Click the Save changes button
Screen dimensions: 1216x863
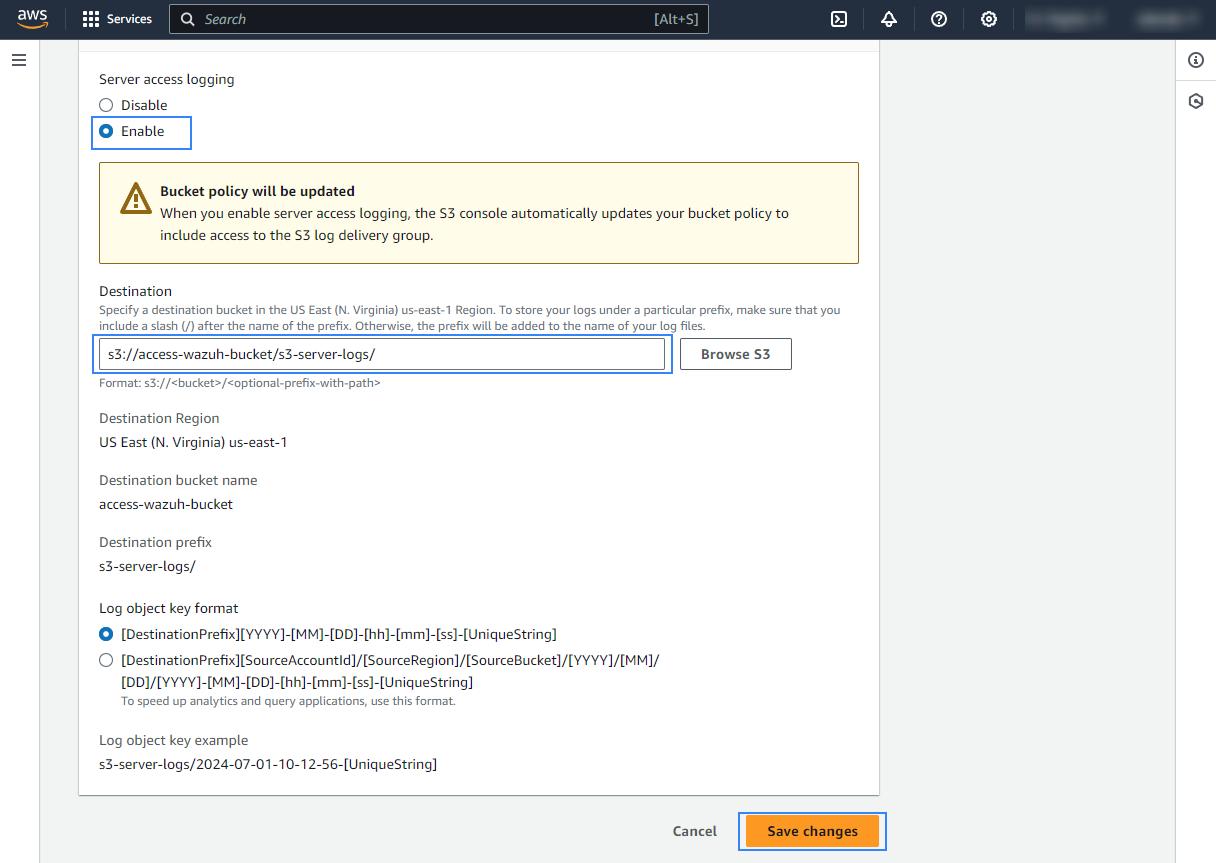point(812,831)
